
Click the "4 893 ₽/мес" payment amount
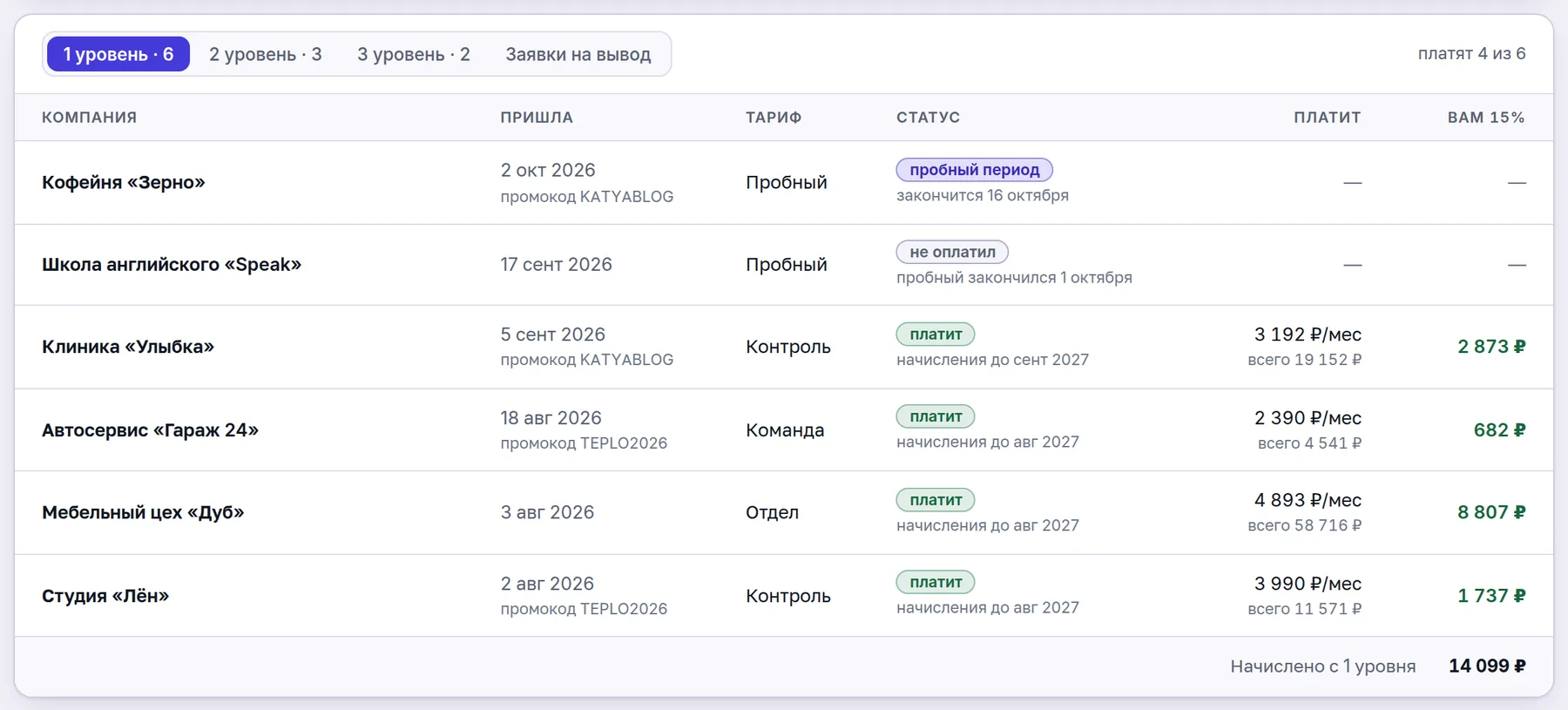tap(1308, 500)
